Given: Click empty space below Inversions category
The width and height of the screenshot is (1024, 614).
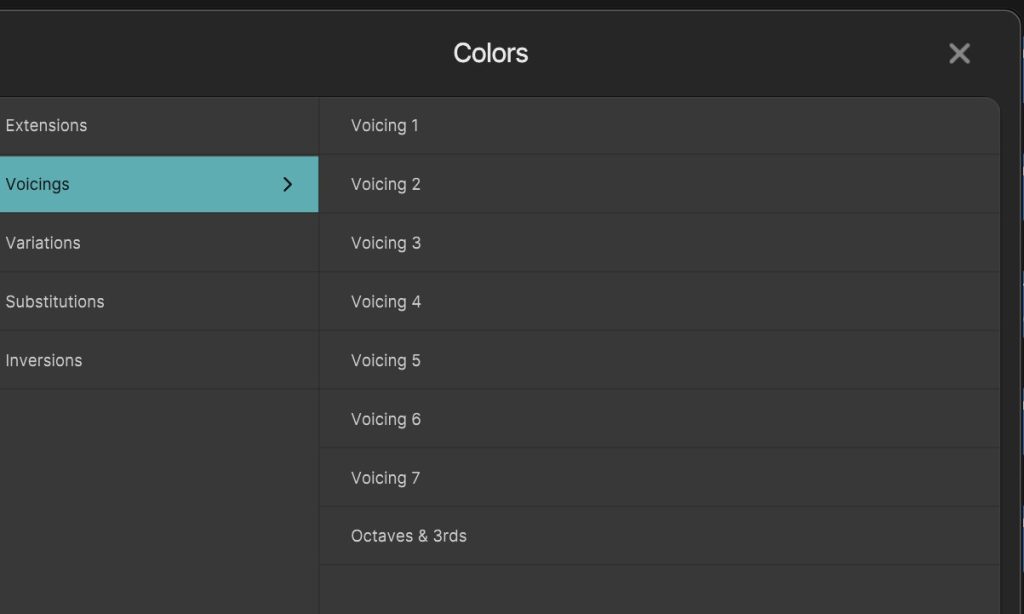Looking at the screenshot, I should (158, 490).
